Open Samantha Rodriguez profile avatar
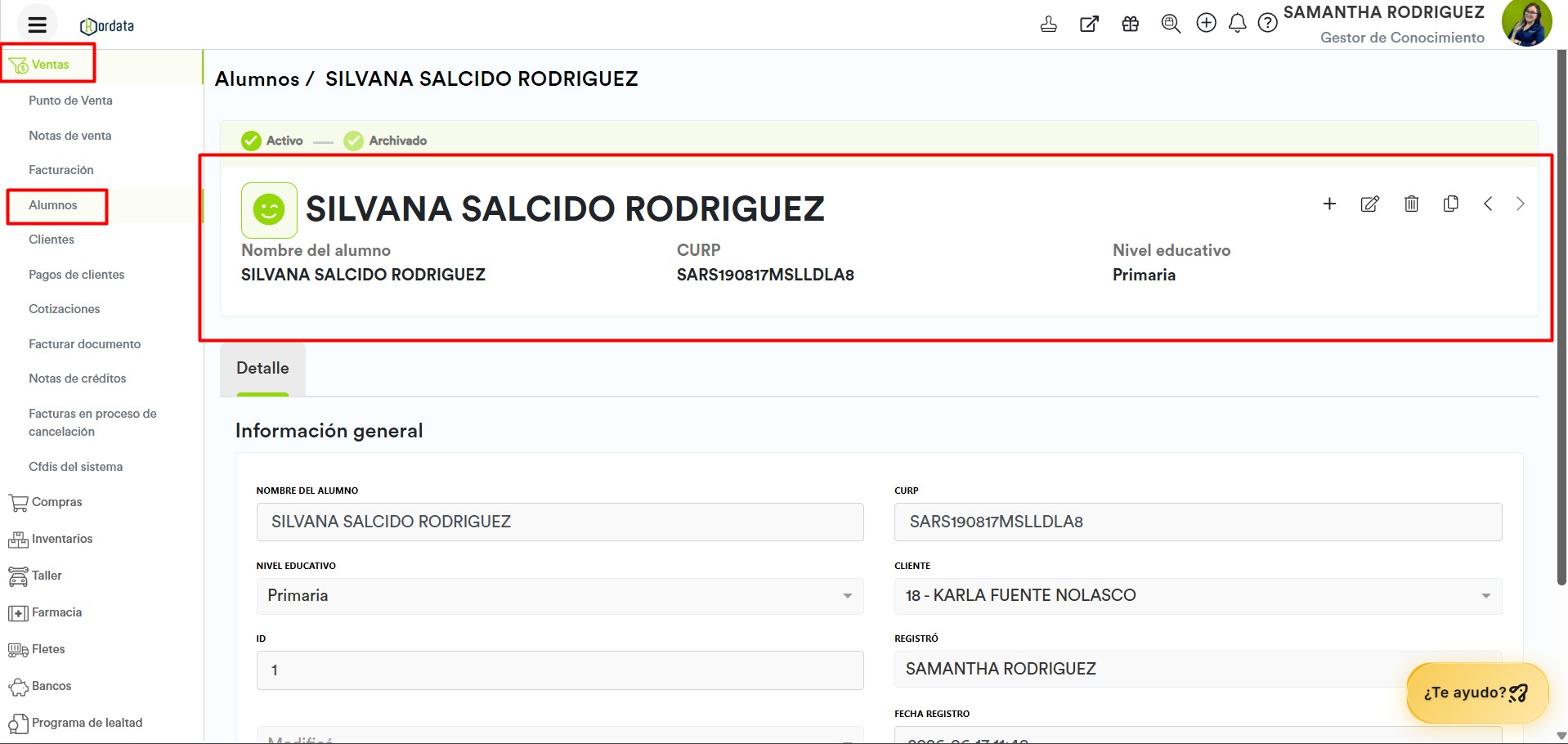The width and height of the screenshot is (1568, 744). (1526, 23)
